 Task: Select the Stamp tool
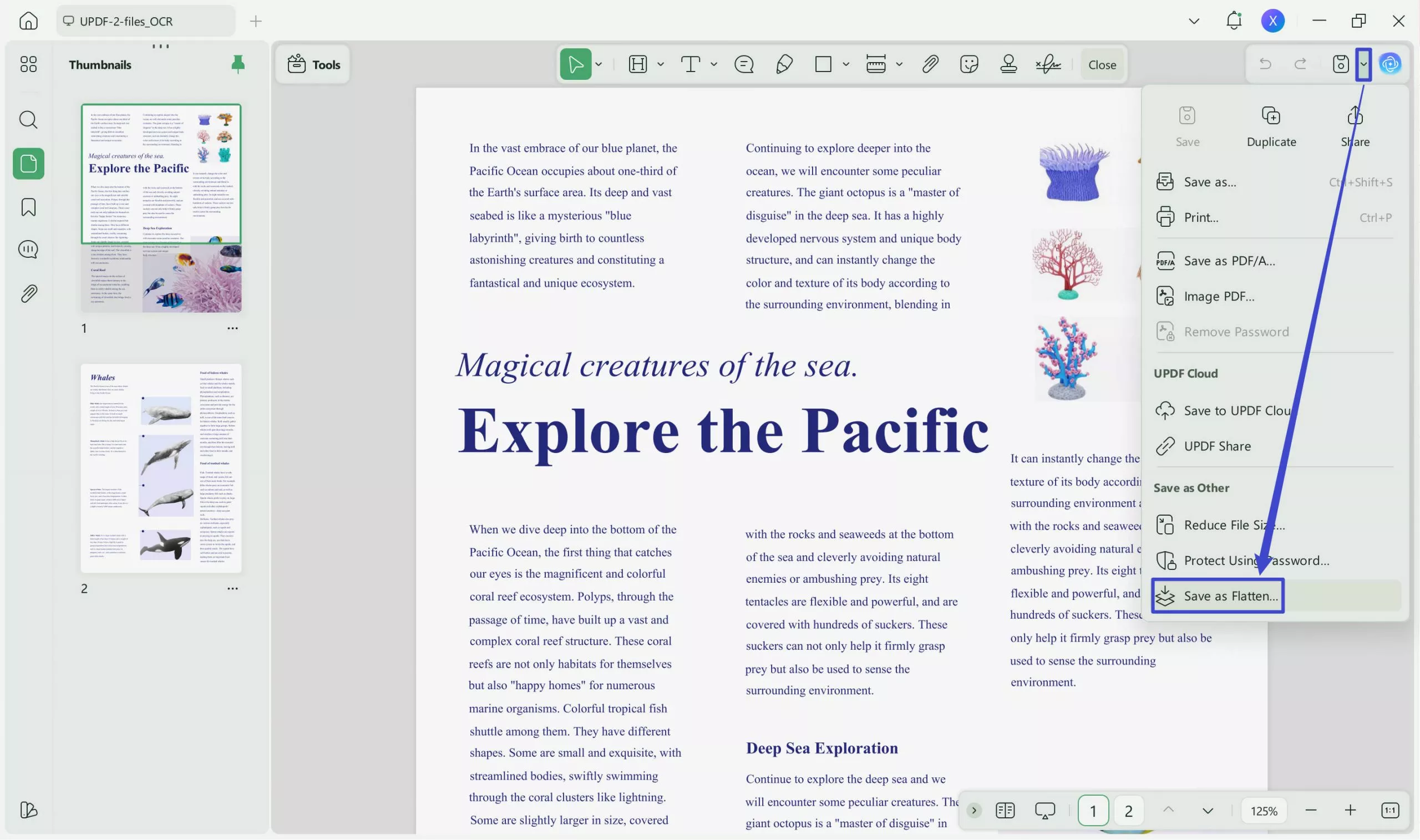[x=1009, y=64]
